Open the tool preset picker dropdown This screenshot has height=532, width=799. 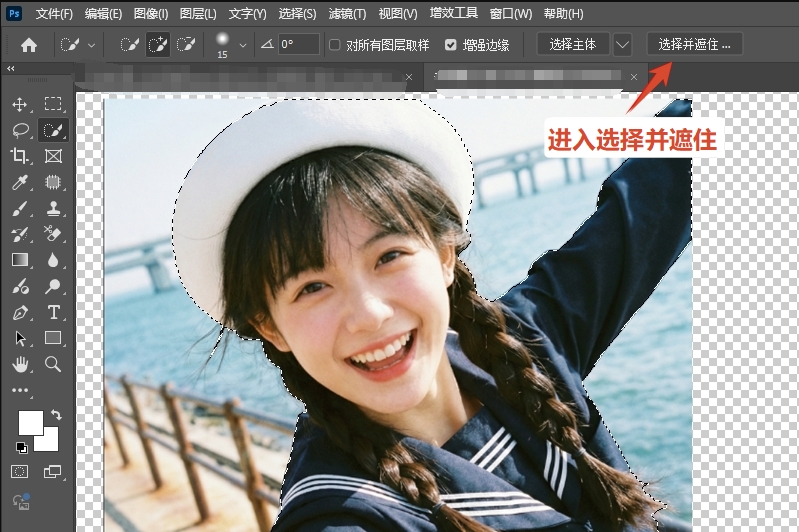click(x=91, y=45)
